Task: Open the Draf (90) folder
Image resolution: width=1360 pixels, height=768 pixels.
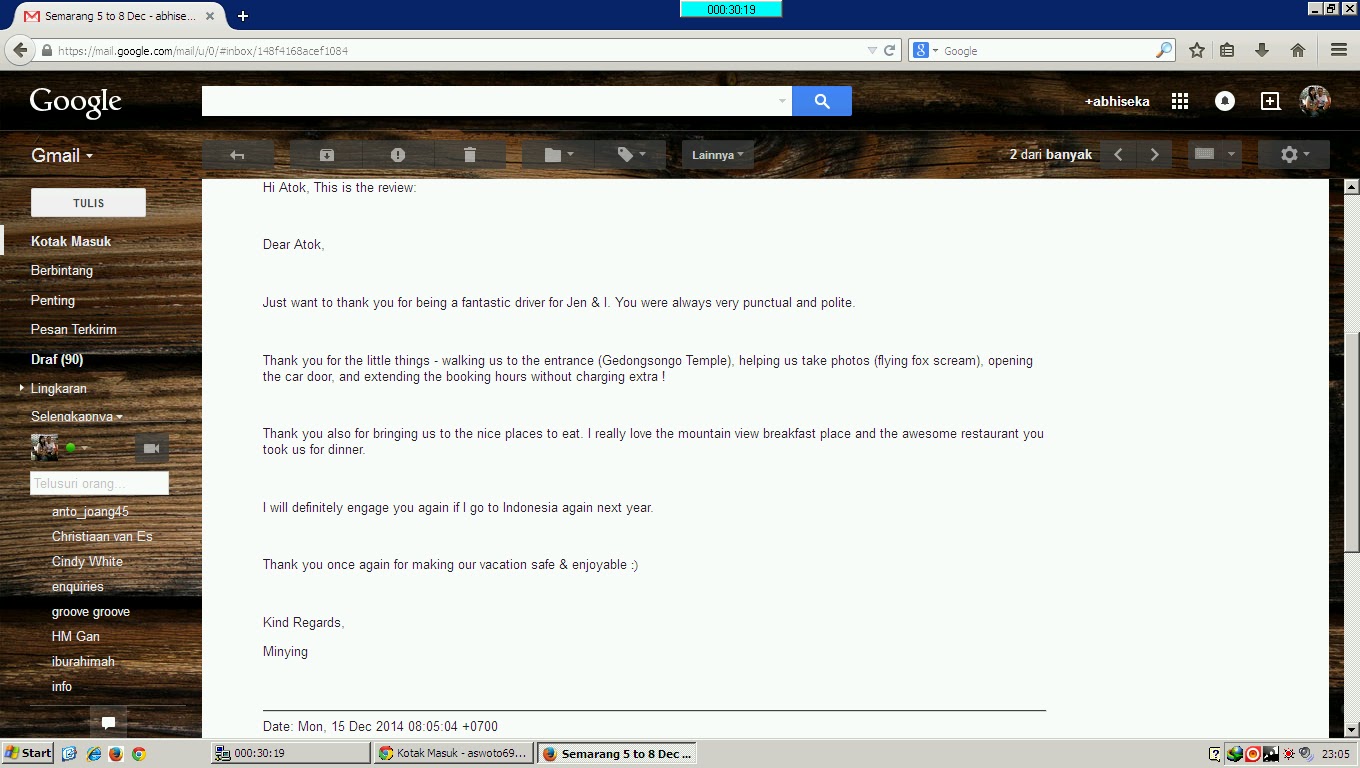Action: point(57,359)
